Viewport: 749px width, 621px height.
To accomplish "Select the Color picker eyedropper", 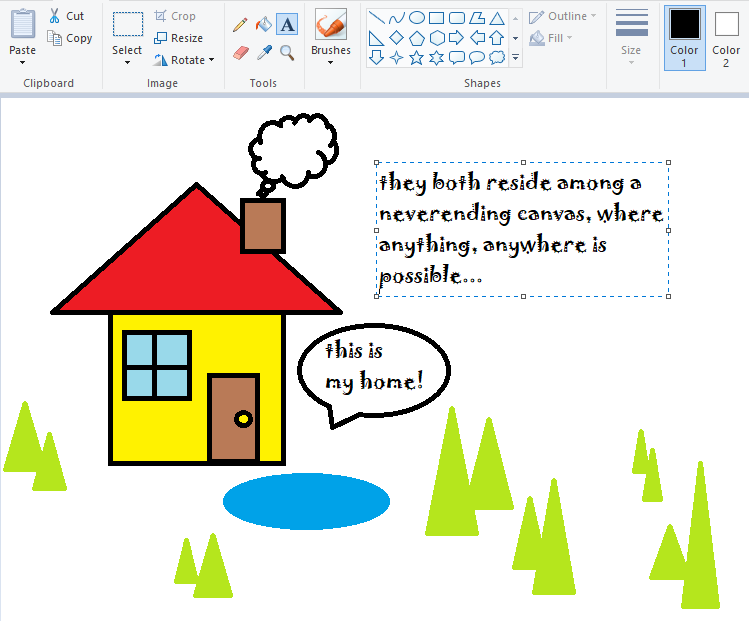I will [x=264, y=52].
